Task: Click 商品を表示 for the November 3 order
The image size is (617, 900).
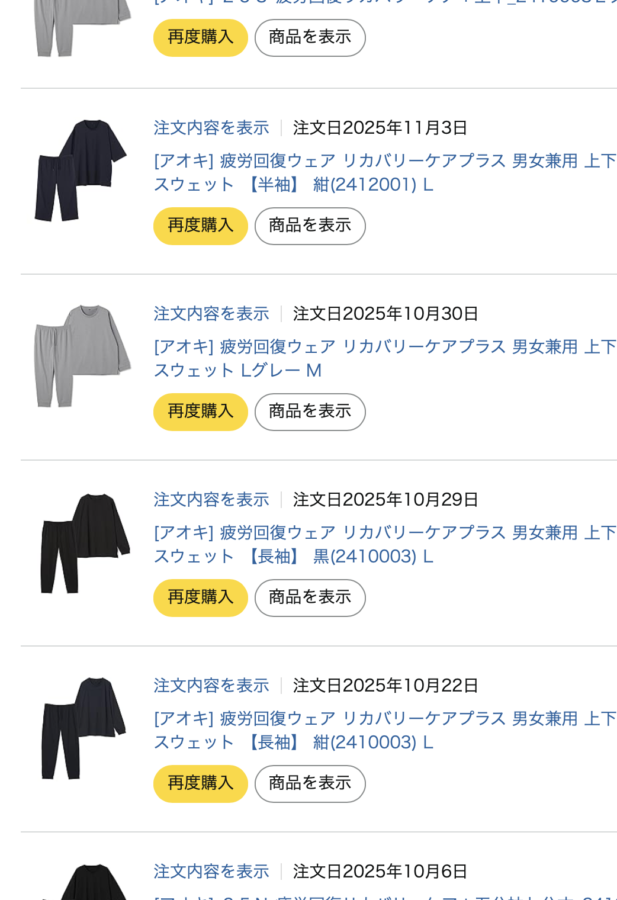Action: (309, 226)
